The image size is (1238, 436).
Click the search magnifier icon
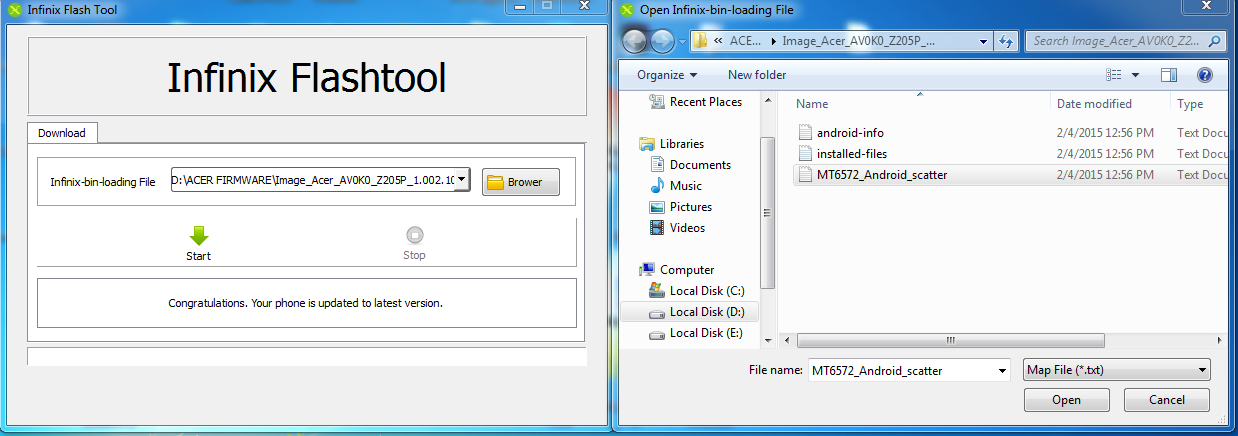(1215, 41)
